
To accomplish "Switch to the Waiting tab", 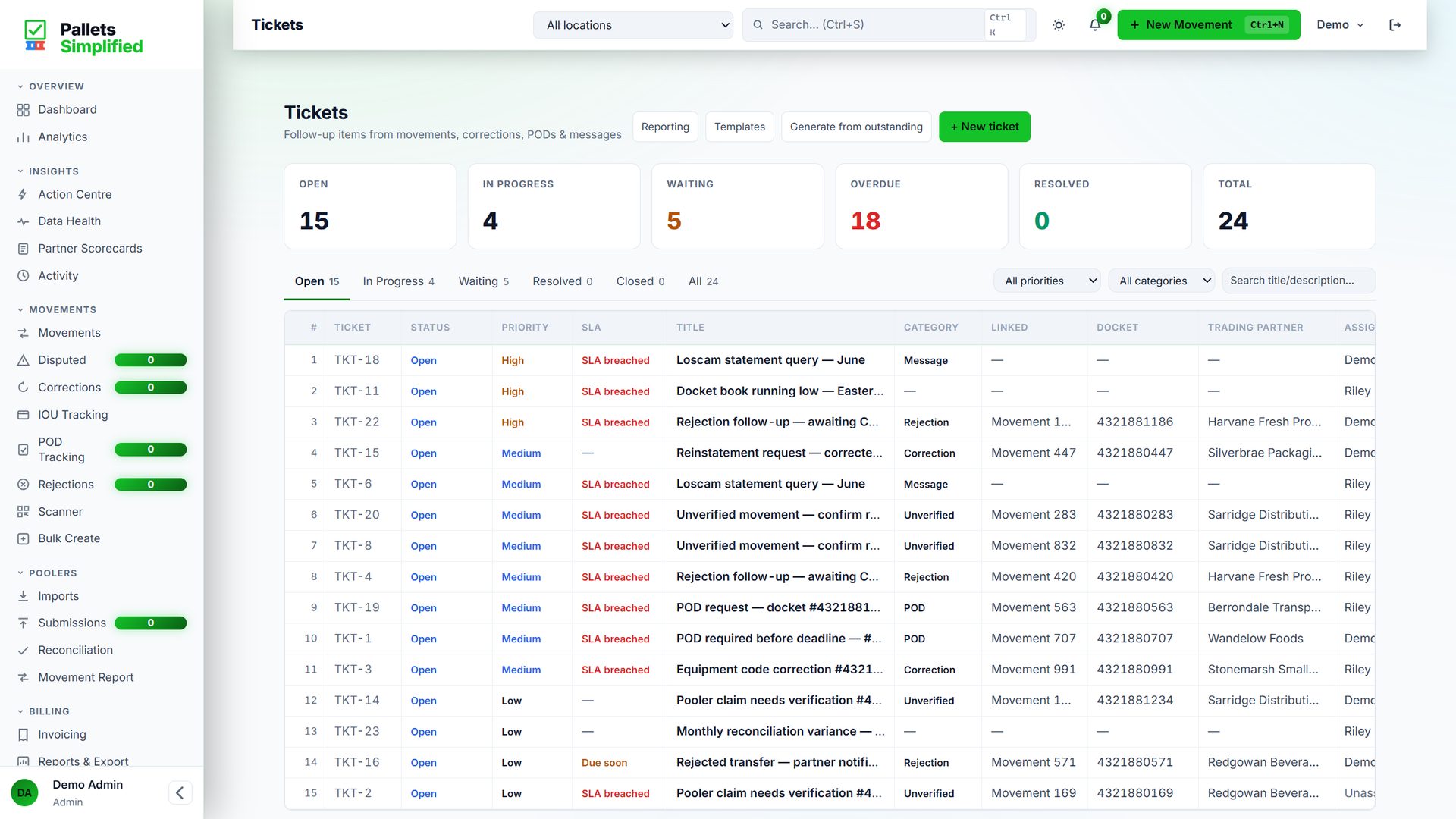I will [x=484, y=281].
